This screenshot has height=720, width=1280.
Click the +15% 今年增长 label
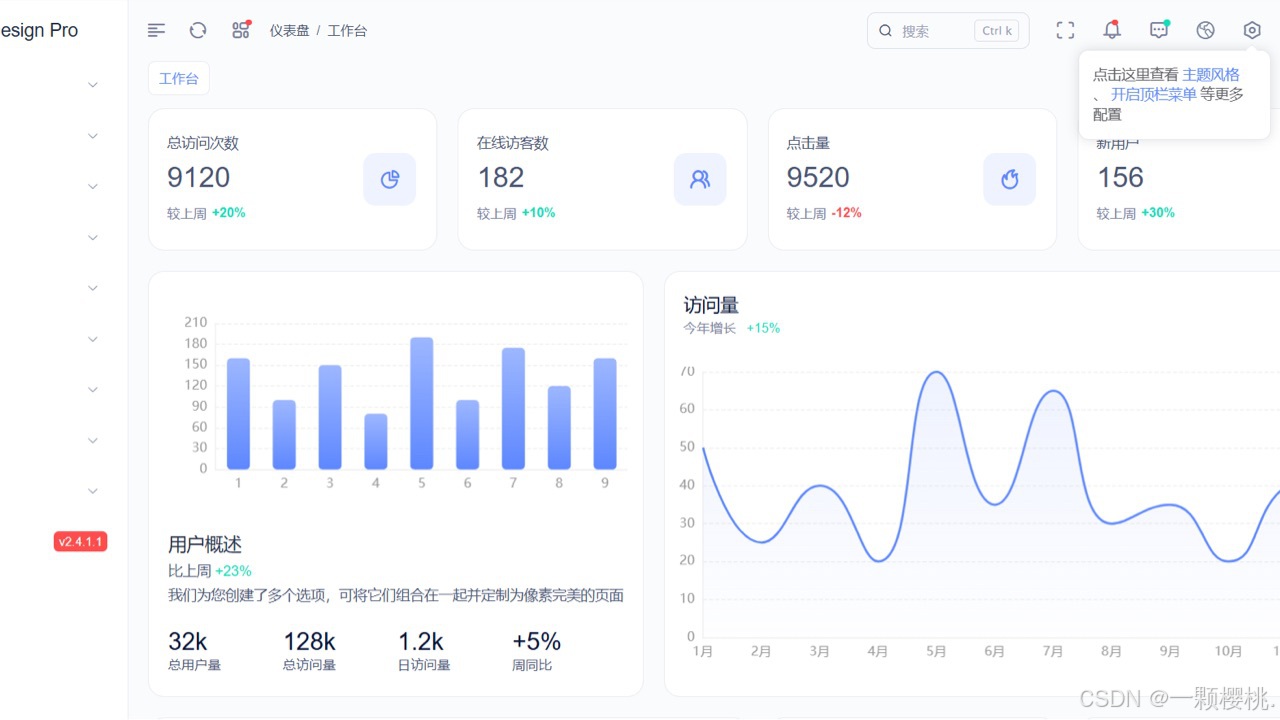(763, 328)
